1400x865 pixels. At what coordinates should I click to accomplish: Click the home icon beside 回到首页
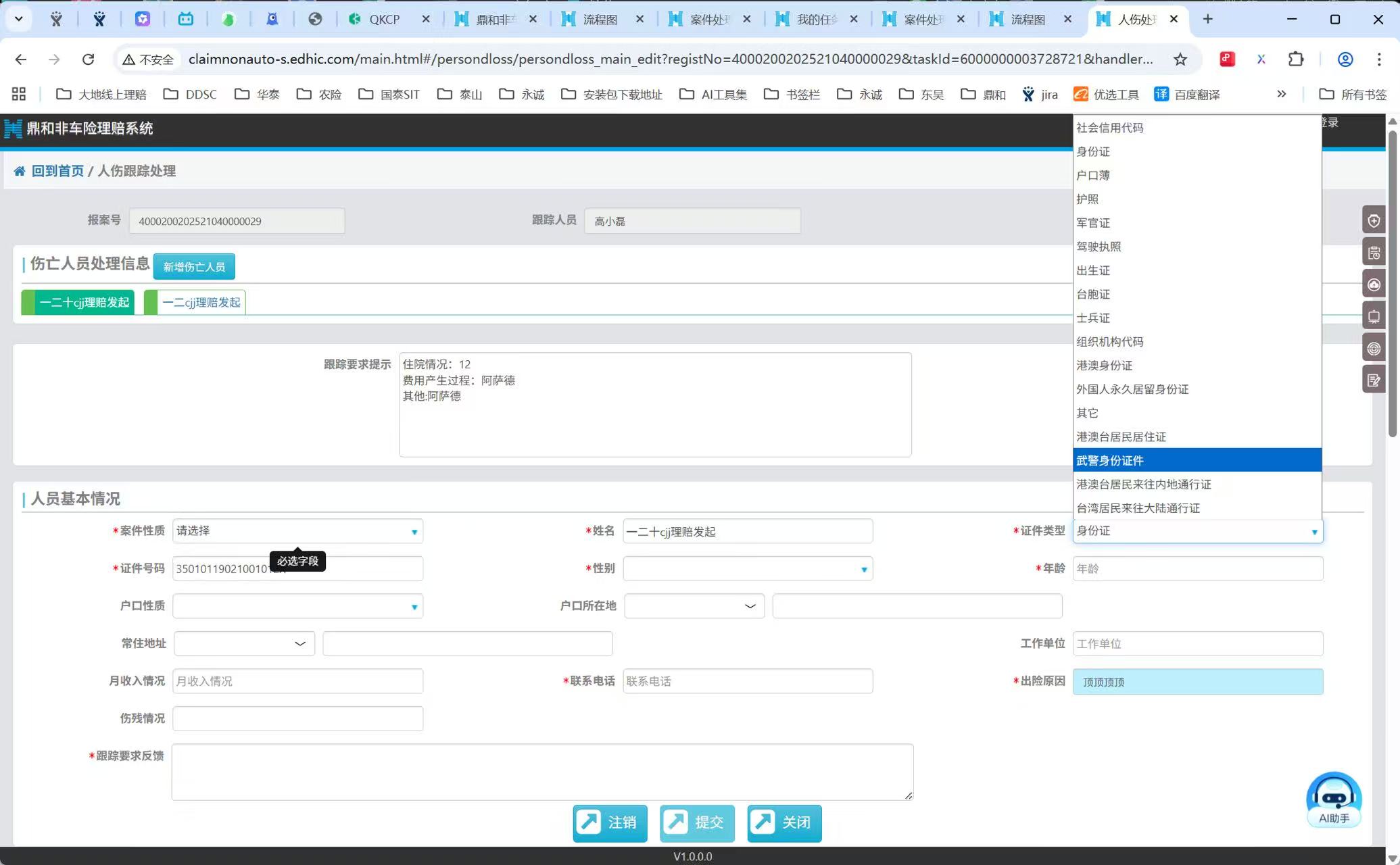pyautogui.click(x=20, y=171)
